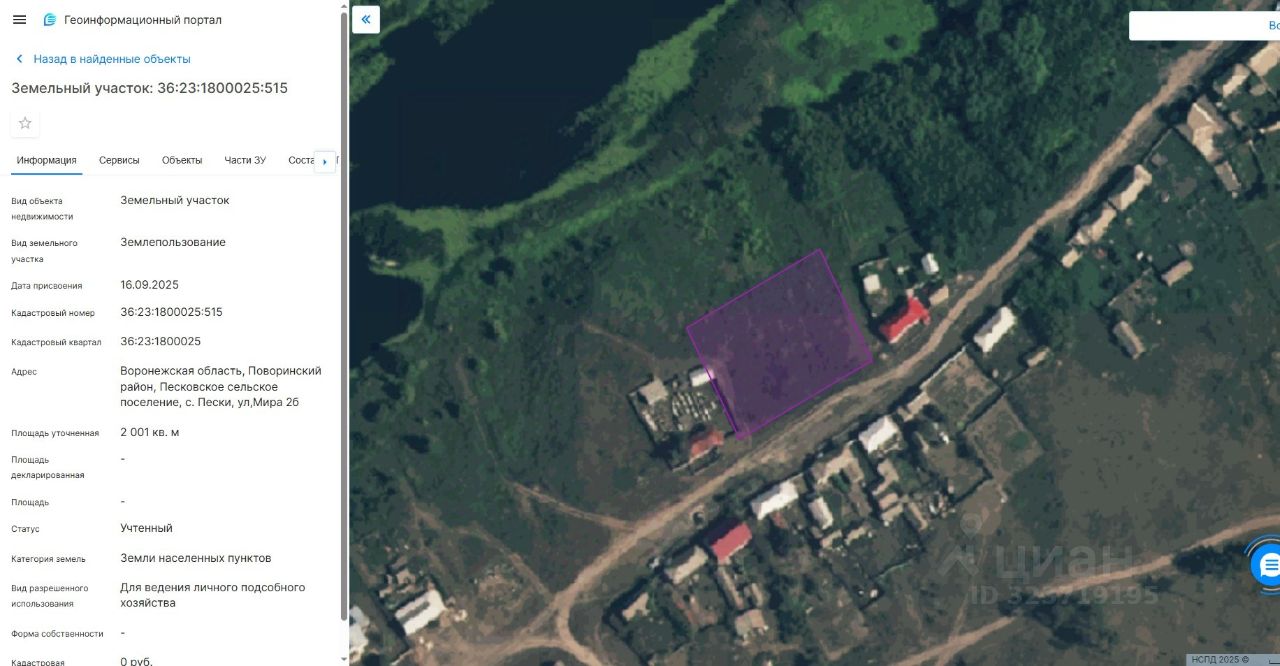Click the search field at top right
Image resolution: width=1280 pixels, height=666 pixels.
(1204, 26)
